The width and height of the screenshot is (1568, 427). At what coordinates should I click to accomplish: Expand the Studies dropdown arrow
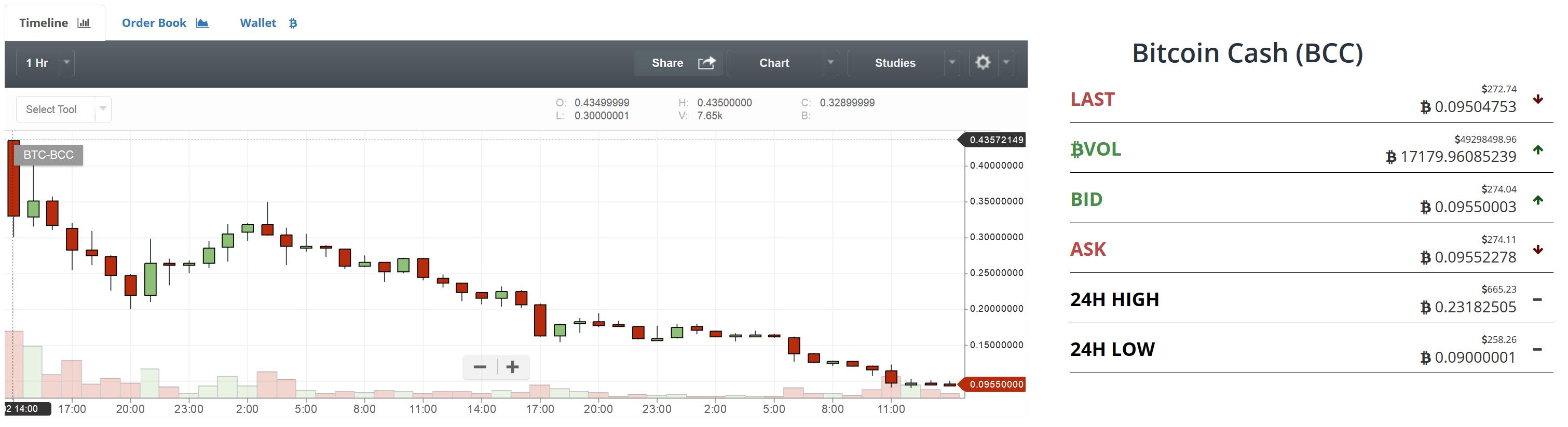click(951, 63)
